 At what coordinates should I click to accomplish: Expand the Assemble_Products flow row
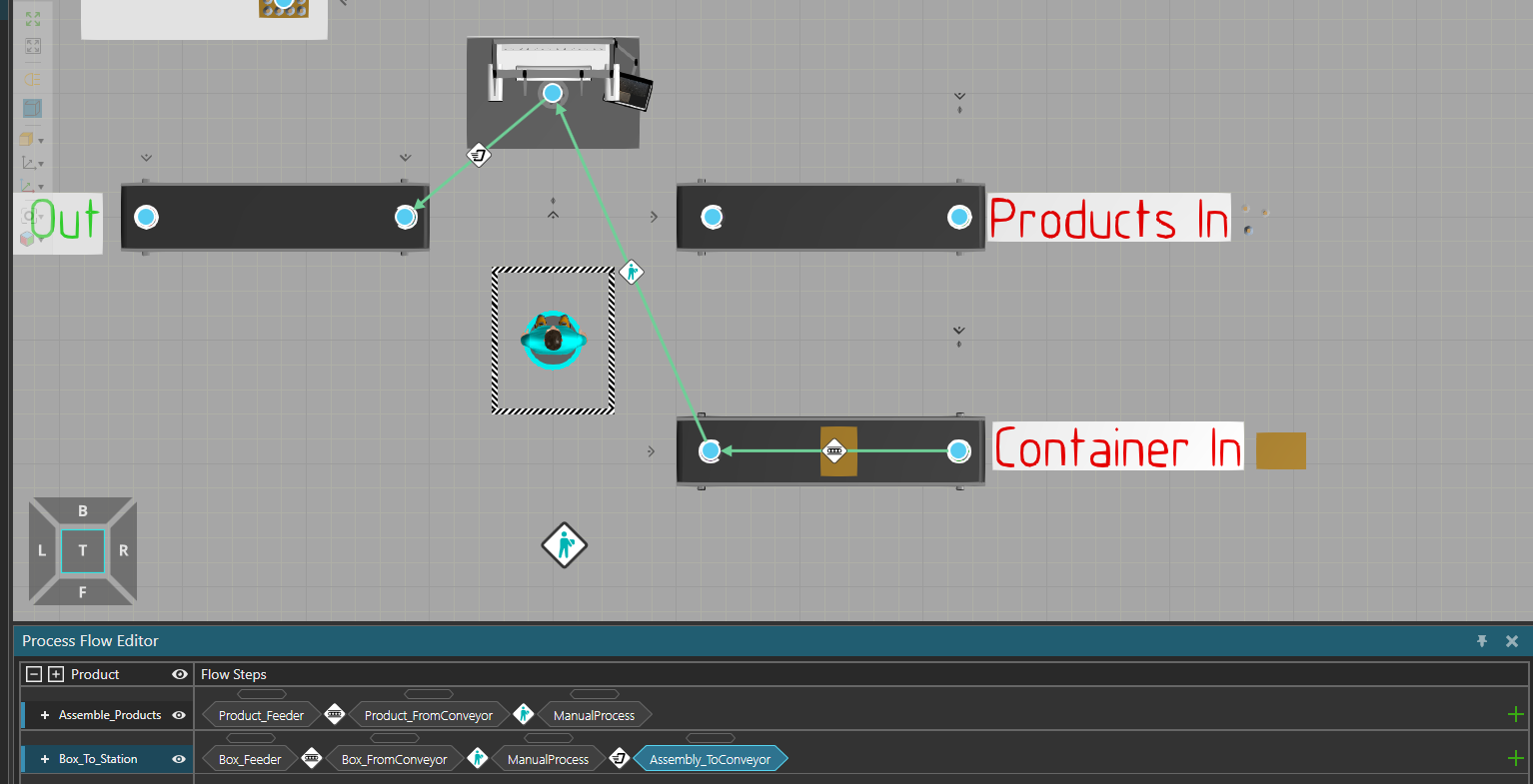pyautogui.click(x=45, y=715)
